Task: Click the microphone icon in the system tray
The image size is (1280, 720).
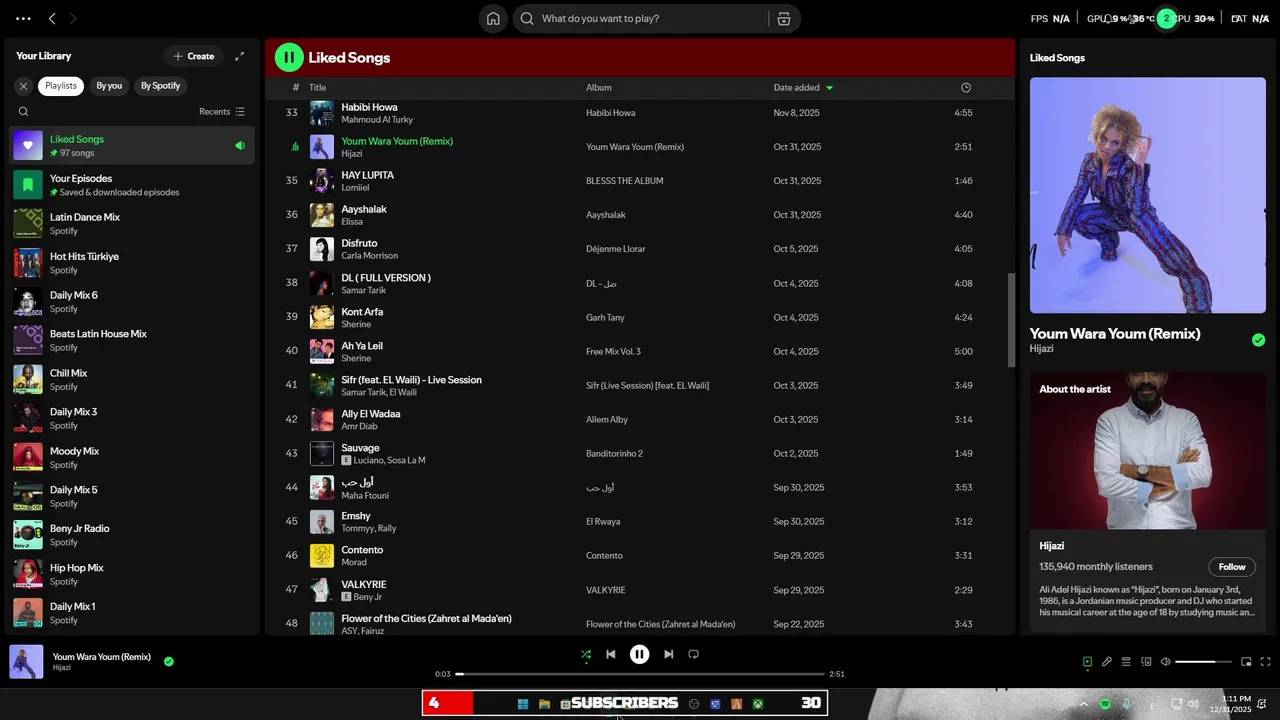Action: coord(1127,704)
